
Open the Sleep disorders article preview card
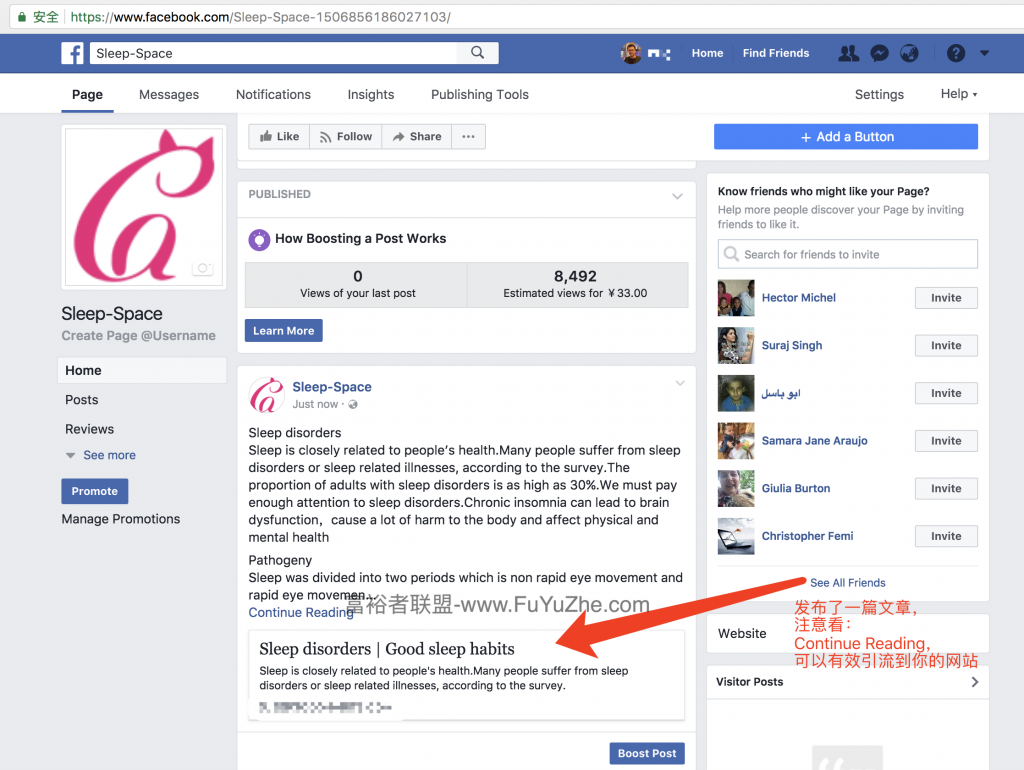tap(466, 675)
